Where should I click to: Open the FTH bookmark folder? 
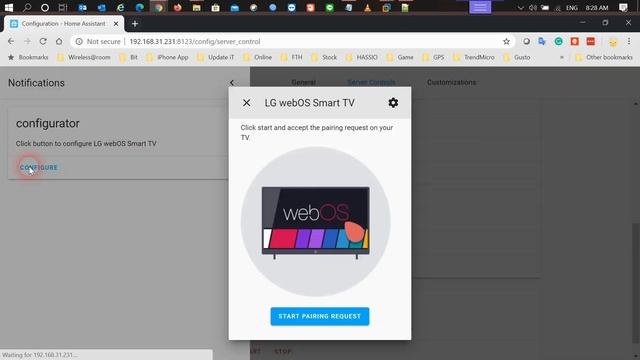292,57
